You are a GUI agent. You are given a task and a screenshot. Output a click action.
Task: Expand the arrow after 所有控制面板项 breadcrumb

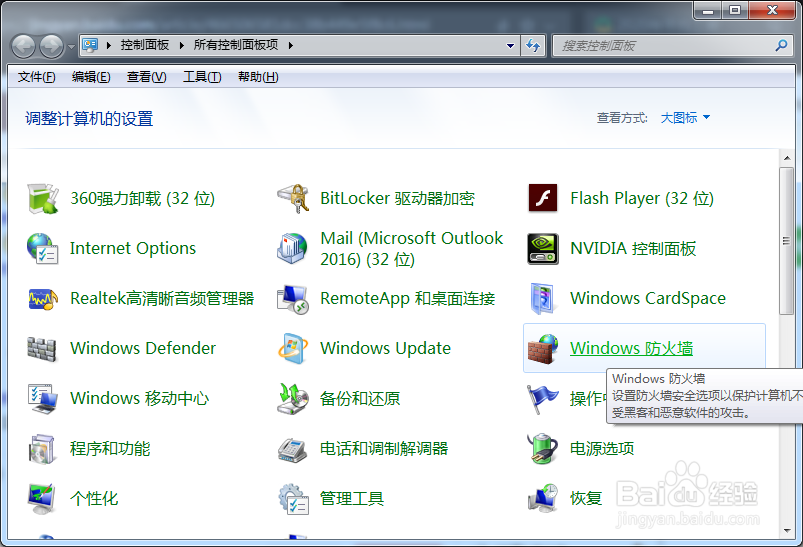(290, 46)
